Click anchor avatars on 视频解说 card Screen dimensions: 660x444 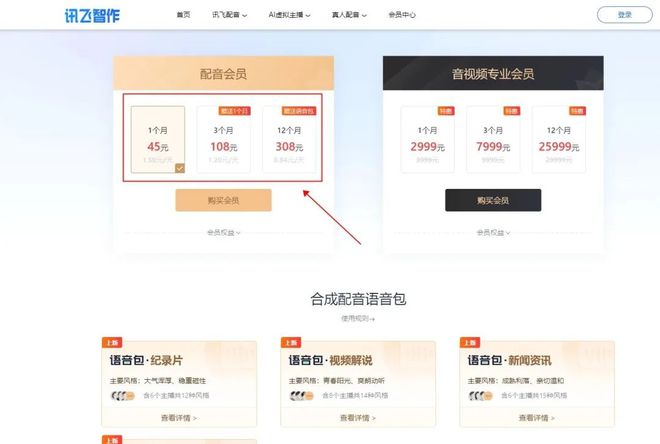[302, 396]
